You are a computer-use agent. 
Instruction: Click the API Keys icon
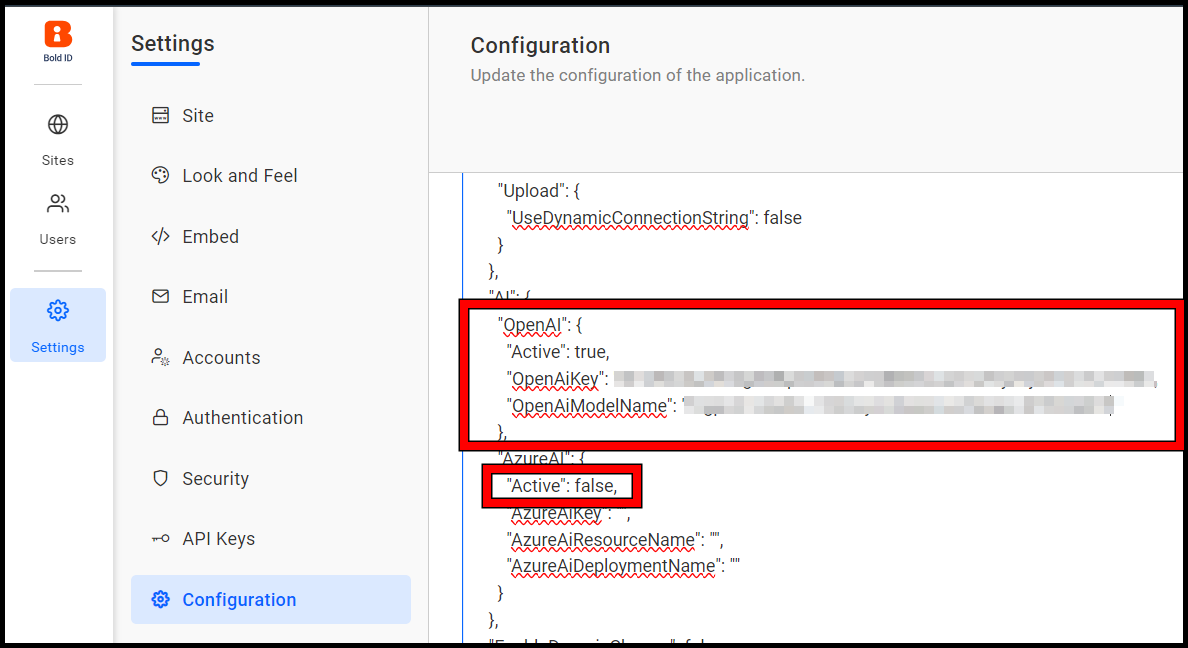160,538
